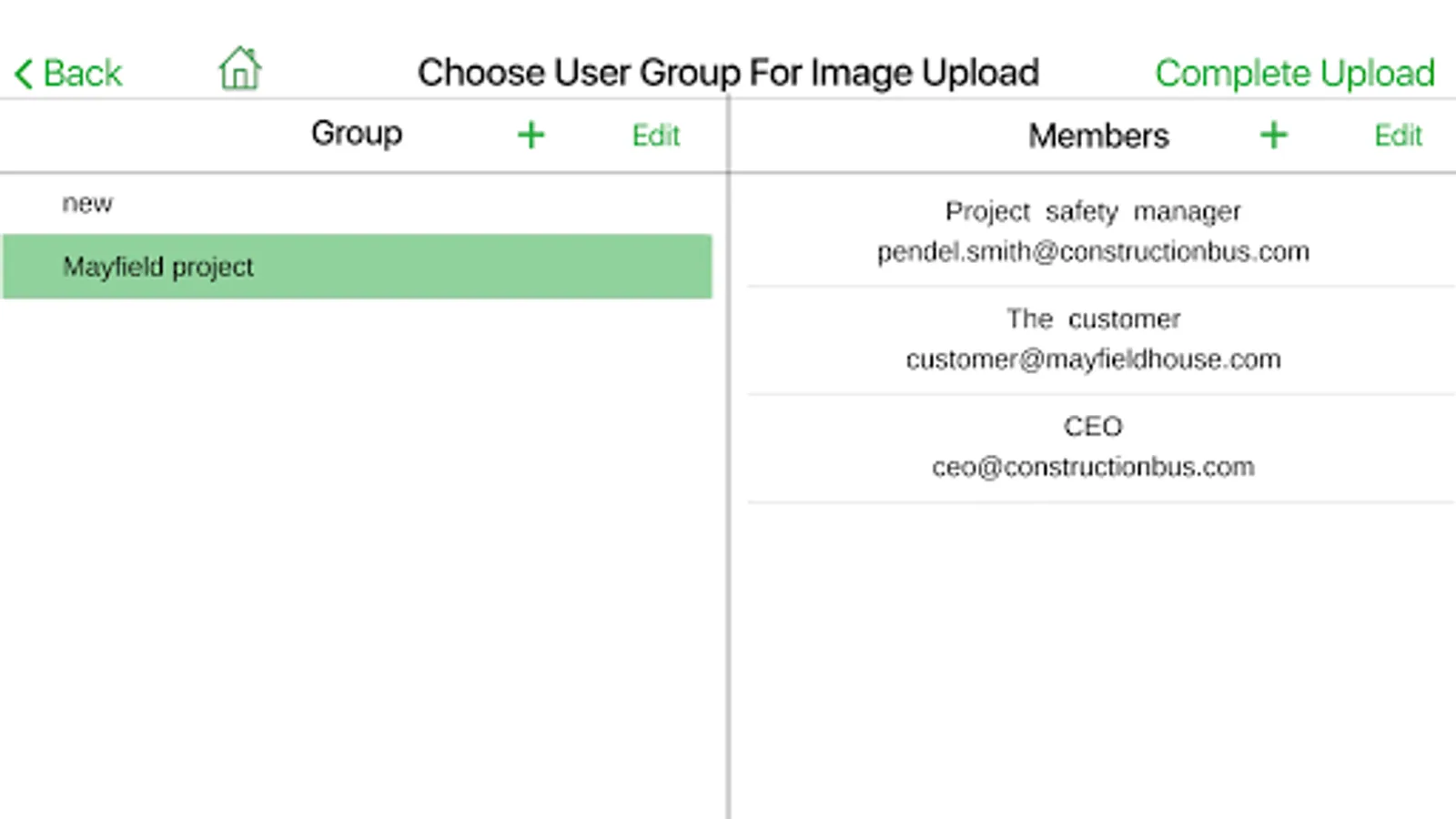Click the home icon

(239, 69)
